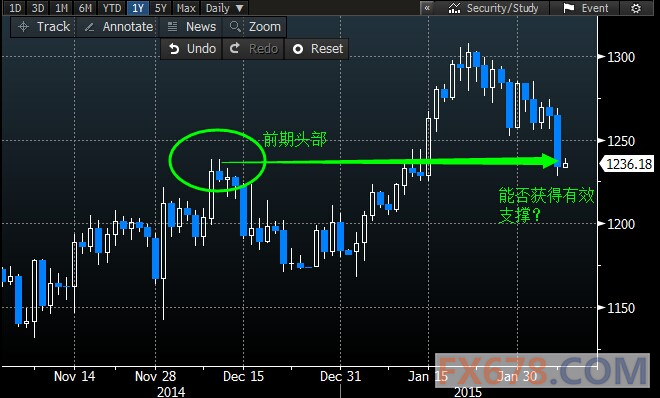
Task: Click the 1250 price axis label
Action: click(620, 141)
